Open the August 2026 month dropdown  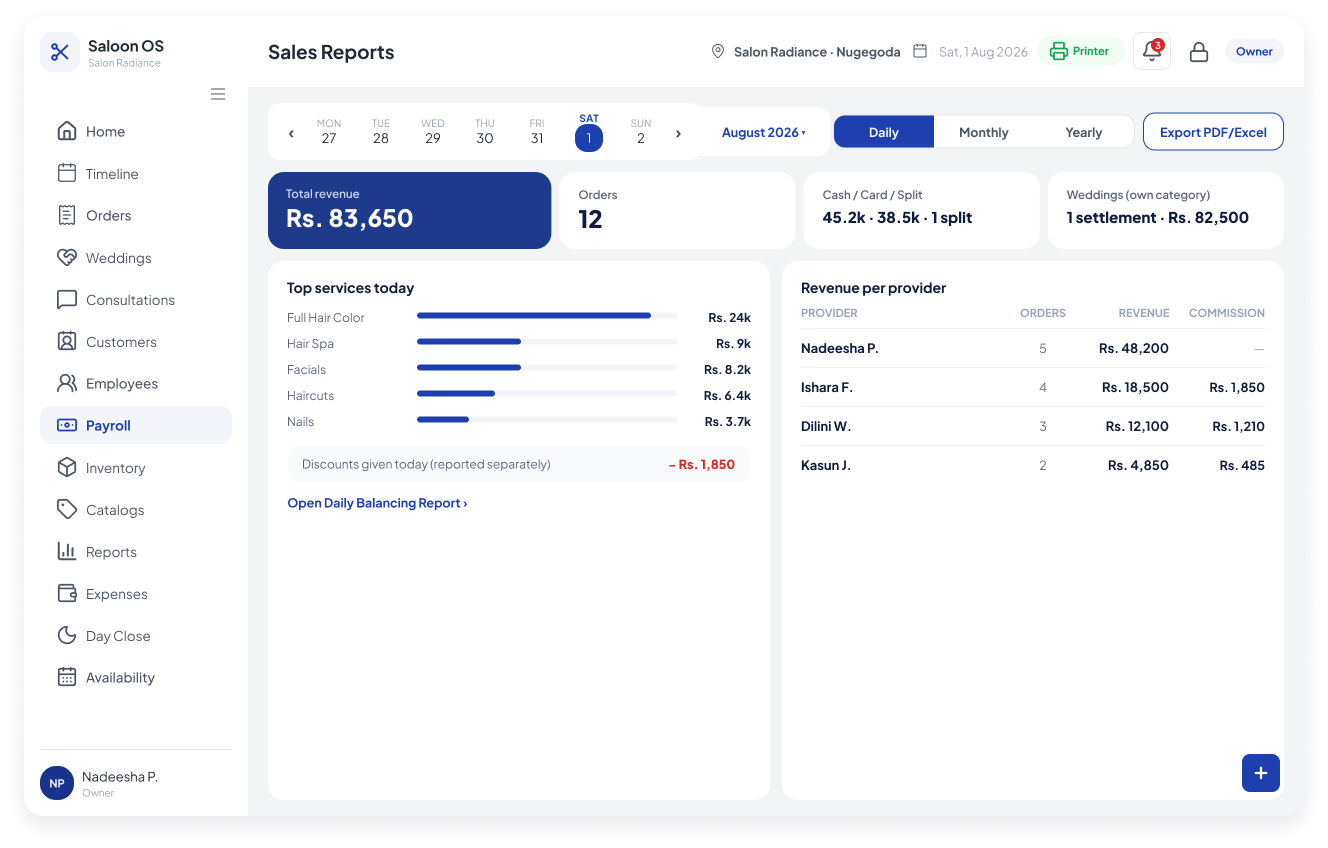[764, 132]
